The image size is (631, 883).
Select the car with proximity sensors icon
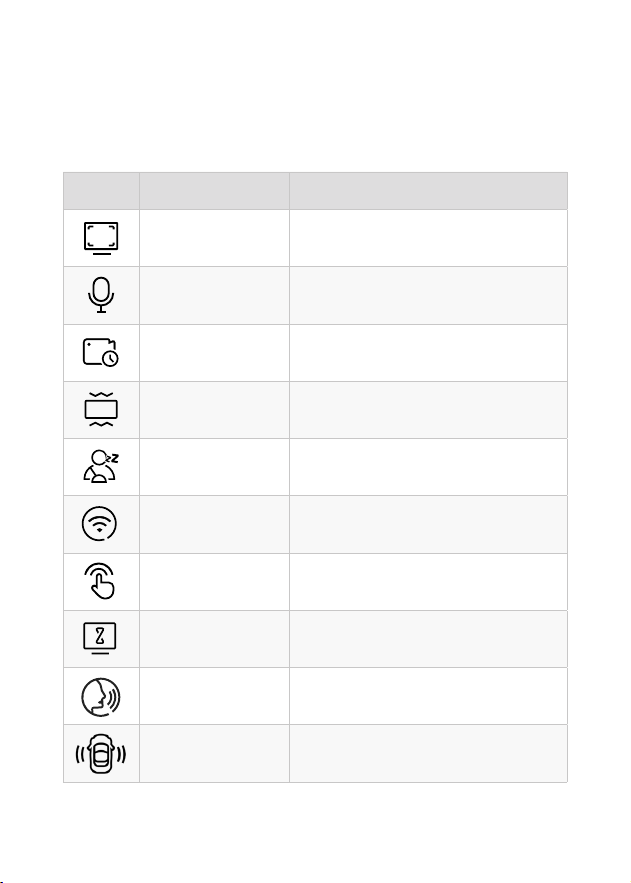click(x=101, y=754)
